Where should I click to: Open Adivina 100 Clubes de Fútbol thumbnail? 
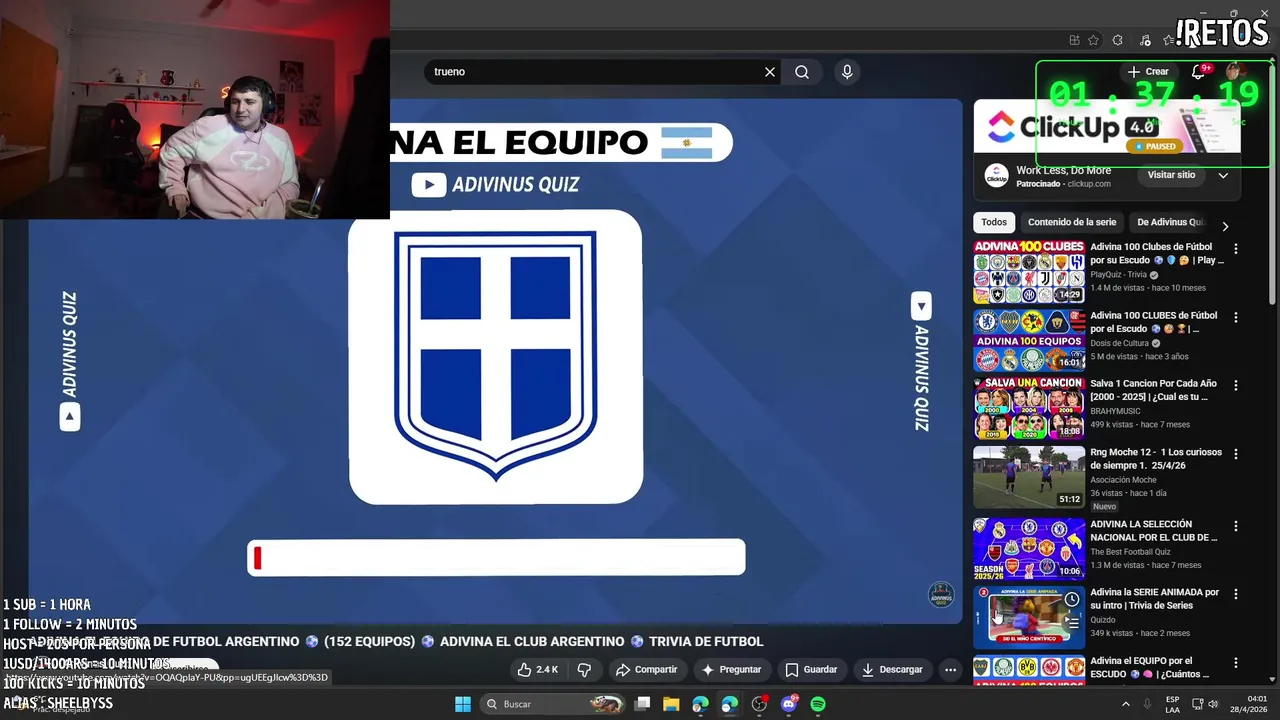pyautogui.click(x=1029, y=271)
